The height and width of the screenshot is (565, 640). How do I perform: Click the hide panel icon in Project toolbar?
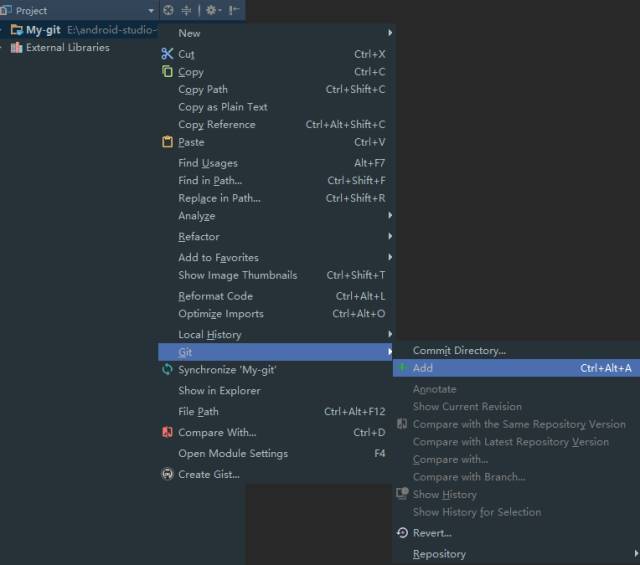coord(233,10)
